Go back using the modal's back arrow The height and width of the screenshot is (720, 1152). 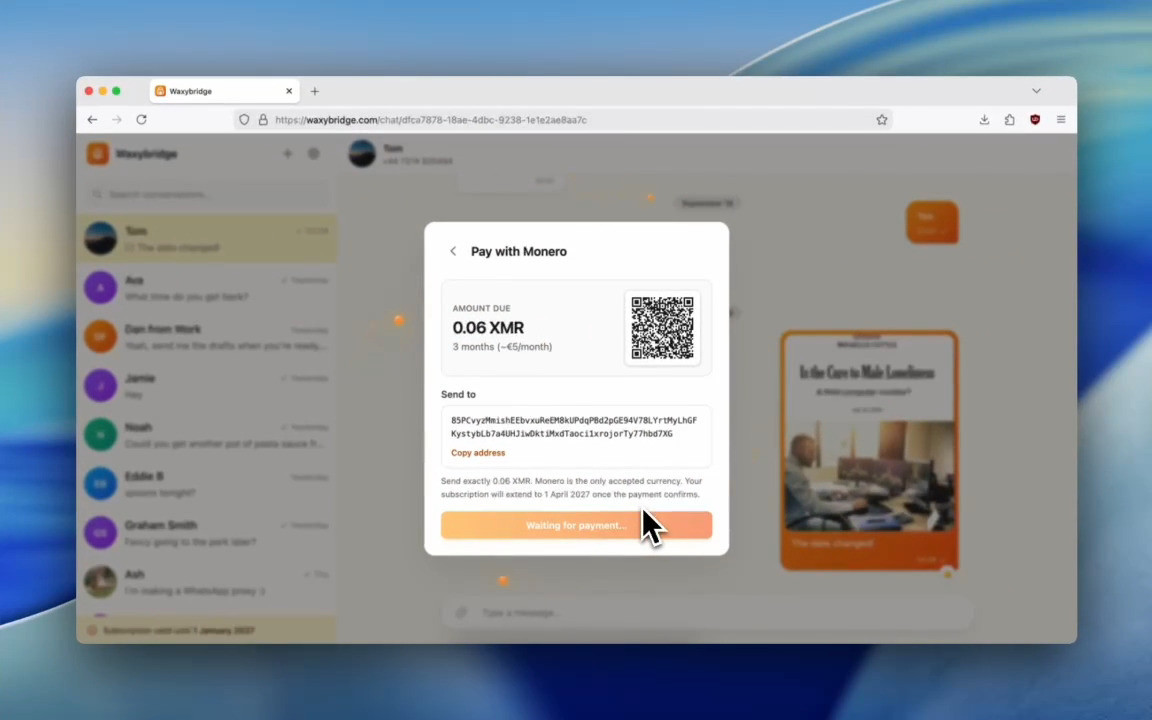(453, 251)
